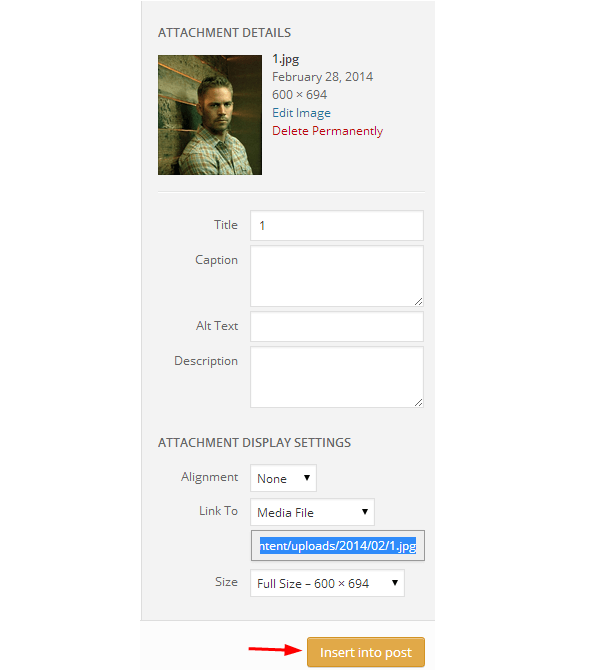
Task: Click the Delete Permanently link
Action: 327,131
